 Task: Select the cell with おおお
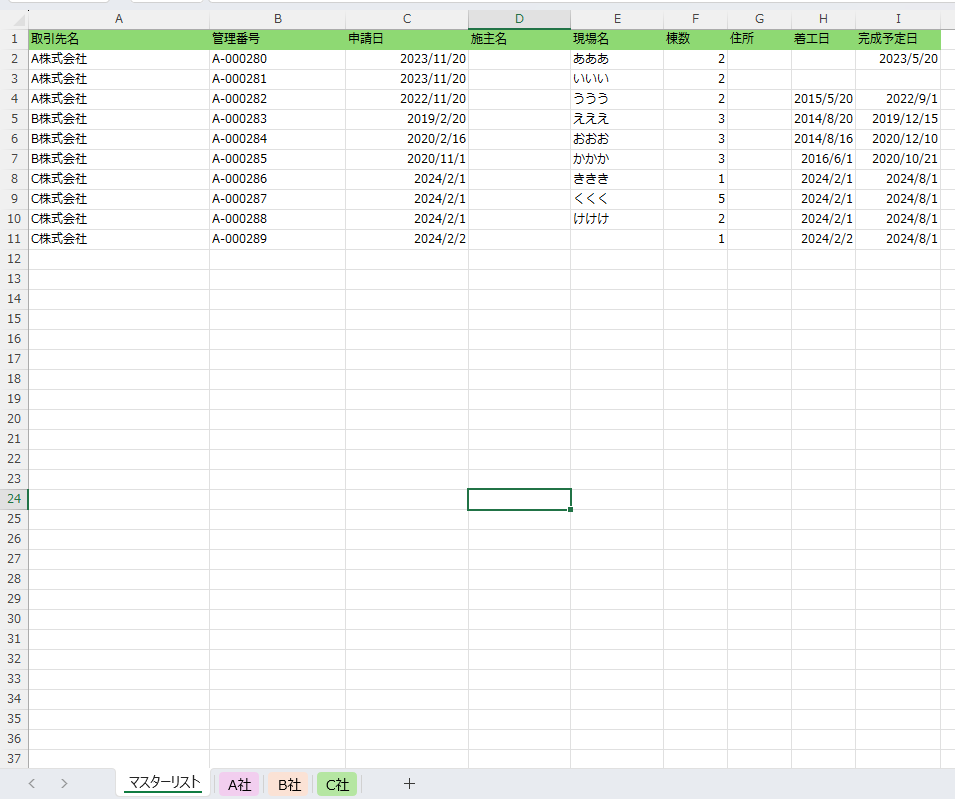click(x=617, y=139)
